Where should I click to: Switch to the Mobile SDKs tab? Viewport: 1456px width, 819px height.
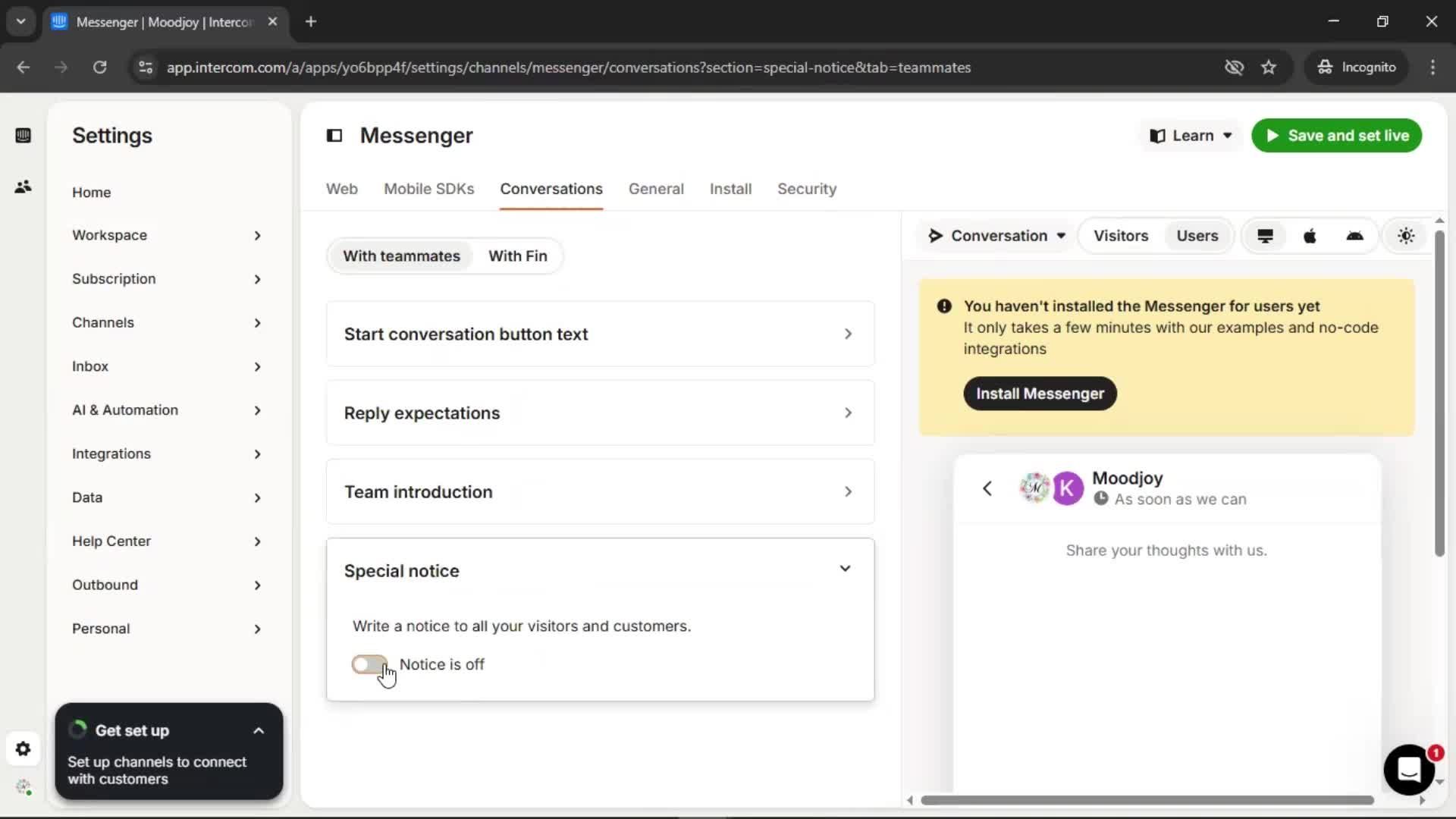click(x=428, y=189)
